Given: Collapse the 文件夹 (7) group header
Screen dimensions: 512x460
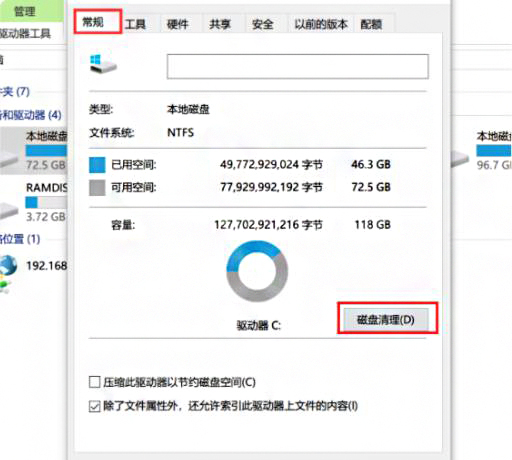Looking at the screenshot, I should tap(15, 91).
